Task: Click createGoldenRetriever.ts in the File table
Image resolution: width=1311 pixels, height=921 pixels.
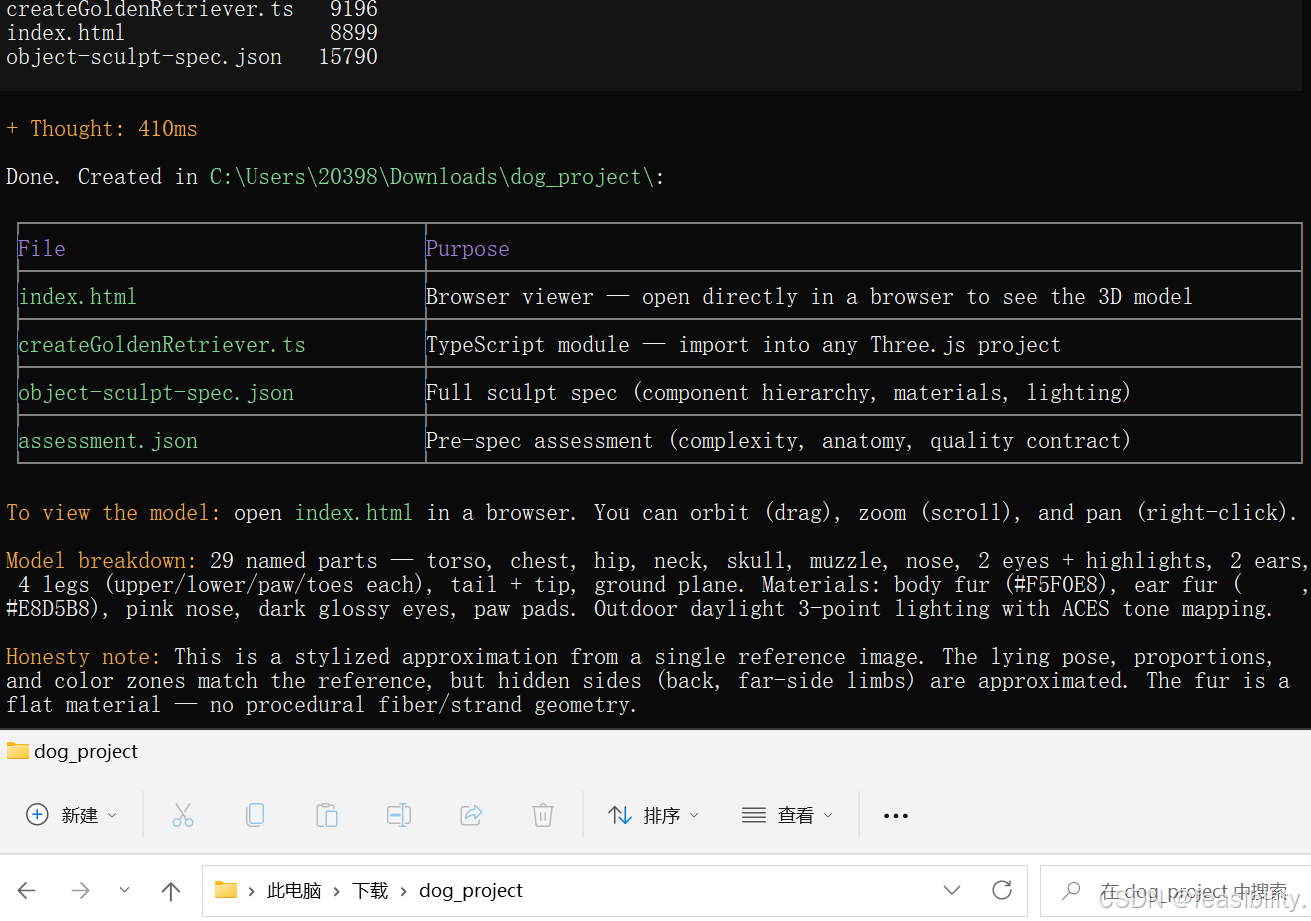Action: (162, 345)
